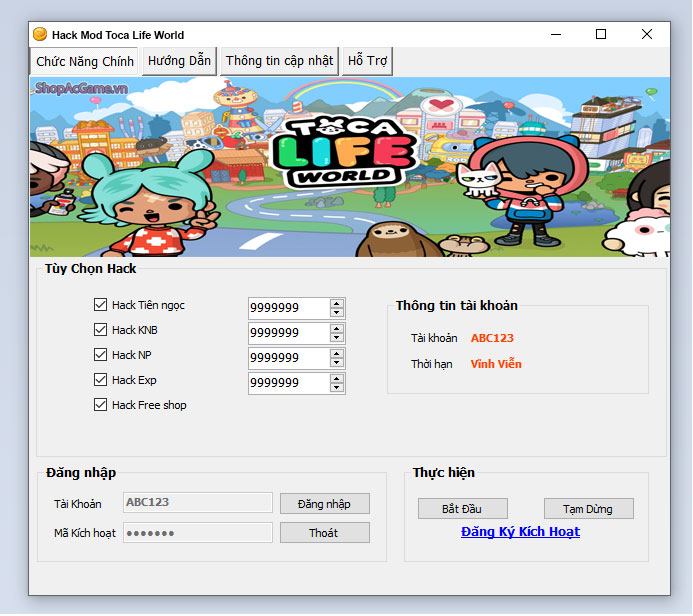Decrease Hack Tiên ngọc value with down arrow
Image resolution: width=693 pixels, height=616 pixels.
tap(337, 313)
